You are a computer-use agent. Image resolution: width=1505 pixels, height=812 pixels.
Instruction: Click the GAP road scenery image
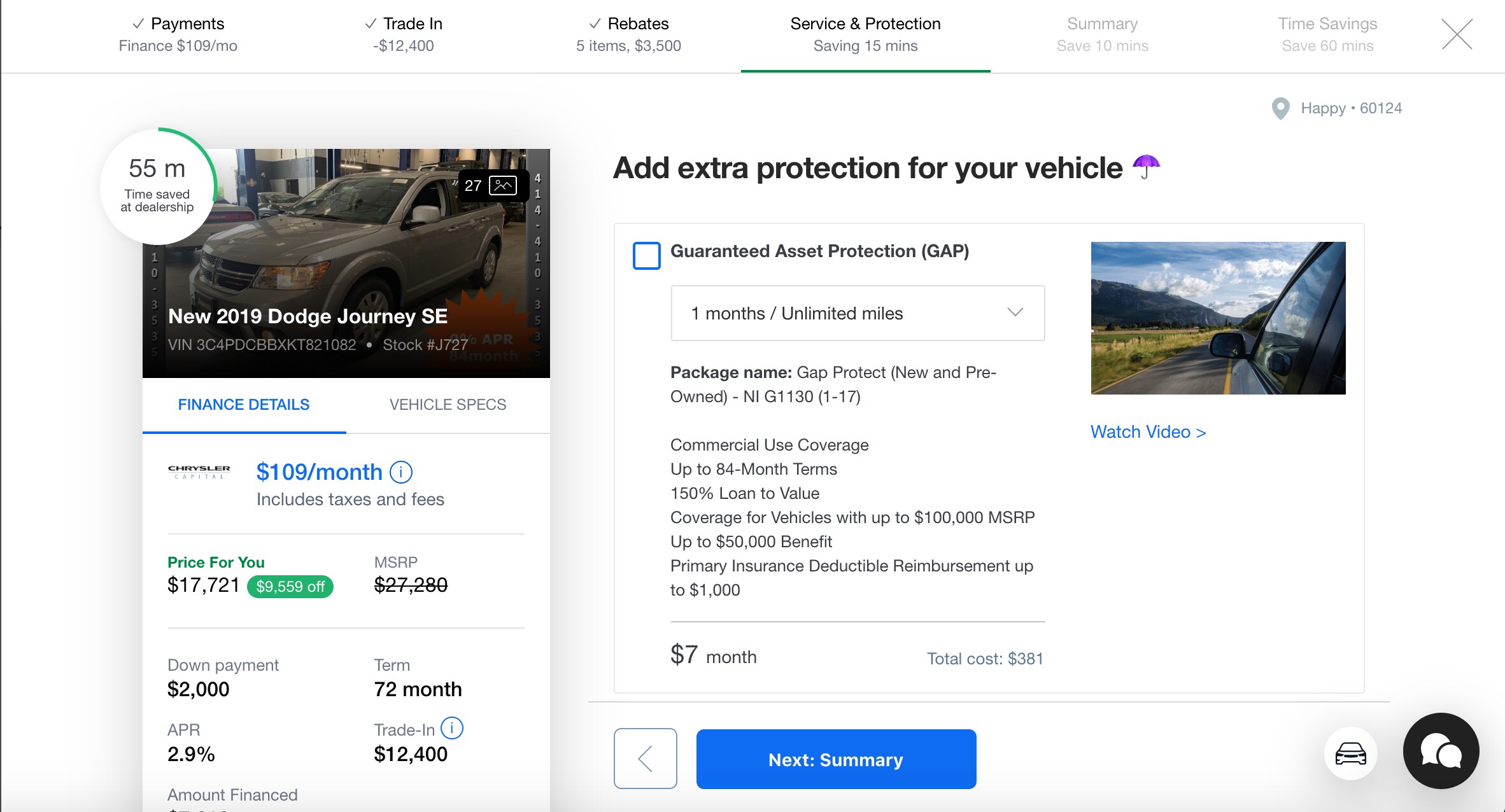(1217, 318)
